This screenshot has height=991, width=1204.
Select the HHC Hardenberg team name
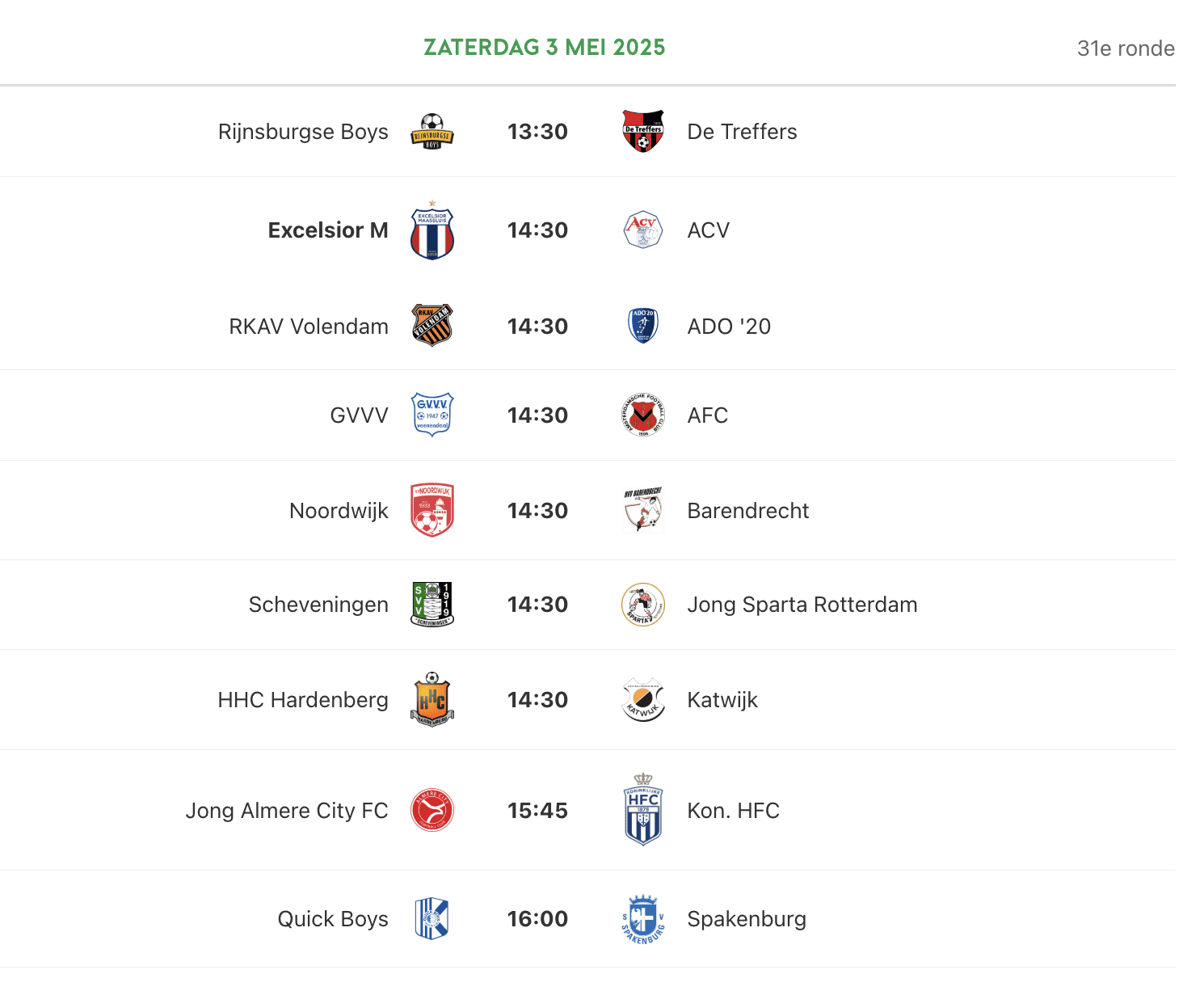[303, 700]
